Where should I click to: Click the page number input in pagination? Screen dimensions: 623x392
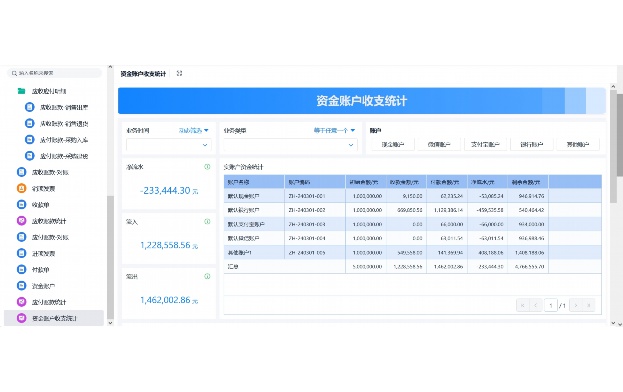[x=550, y=305]
